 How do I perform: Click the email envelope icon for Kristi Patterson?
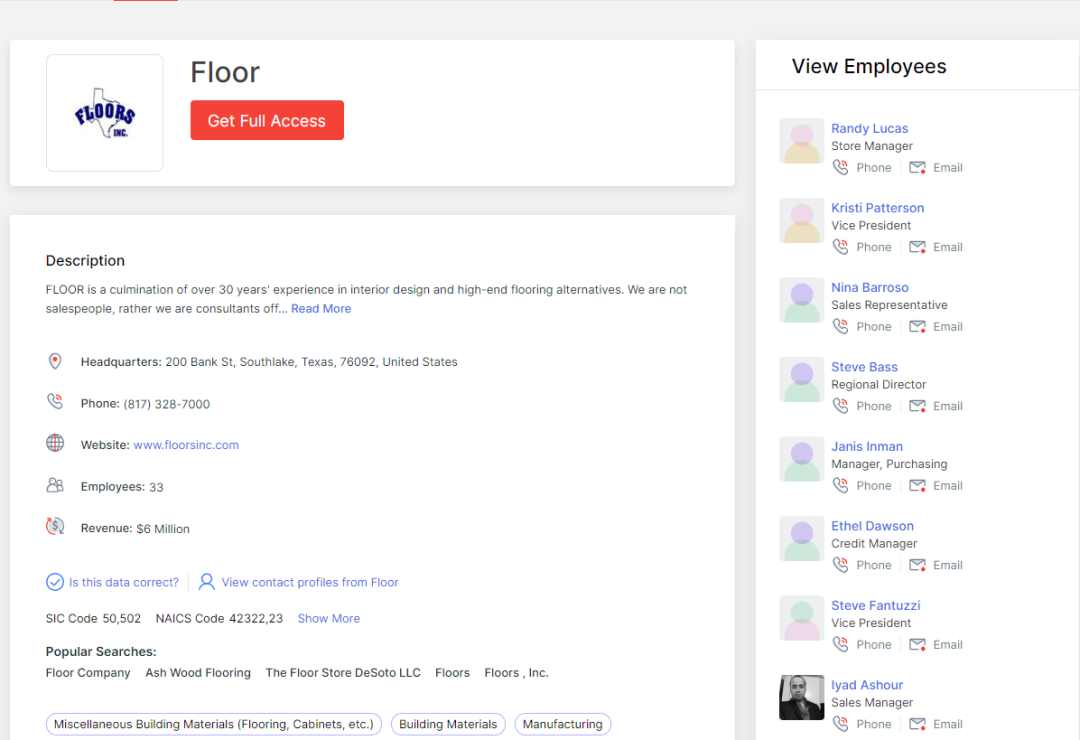[x=917, y=247]
